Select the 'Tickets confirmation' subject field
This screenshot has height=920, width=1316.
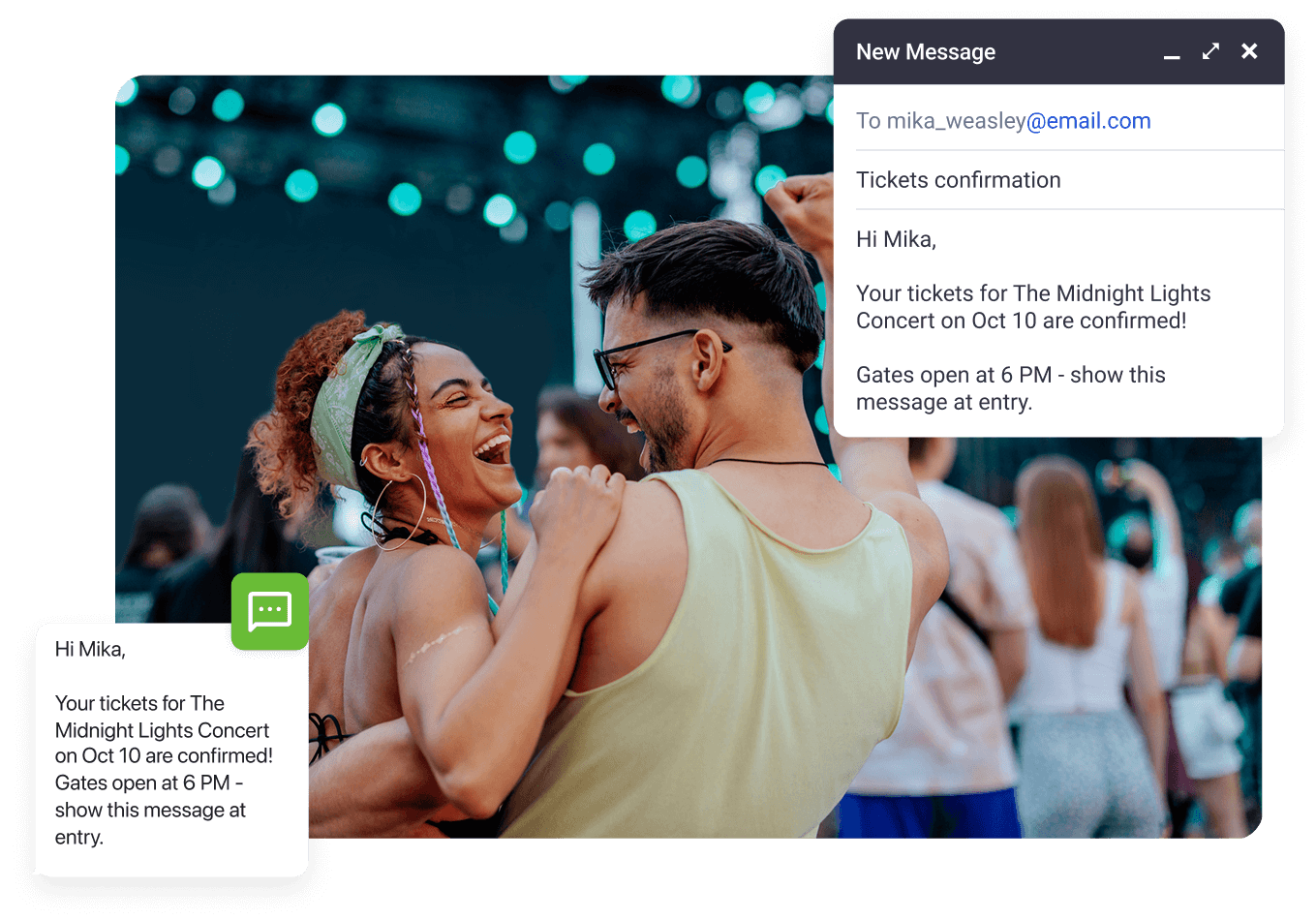(x=958, y=180)
